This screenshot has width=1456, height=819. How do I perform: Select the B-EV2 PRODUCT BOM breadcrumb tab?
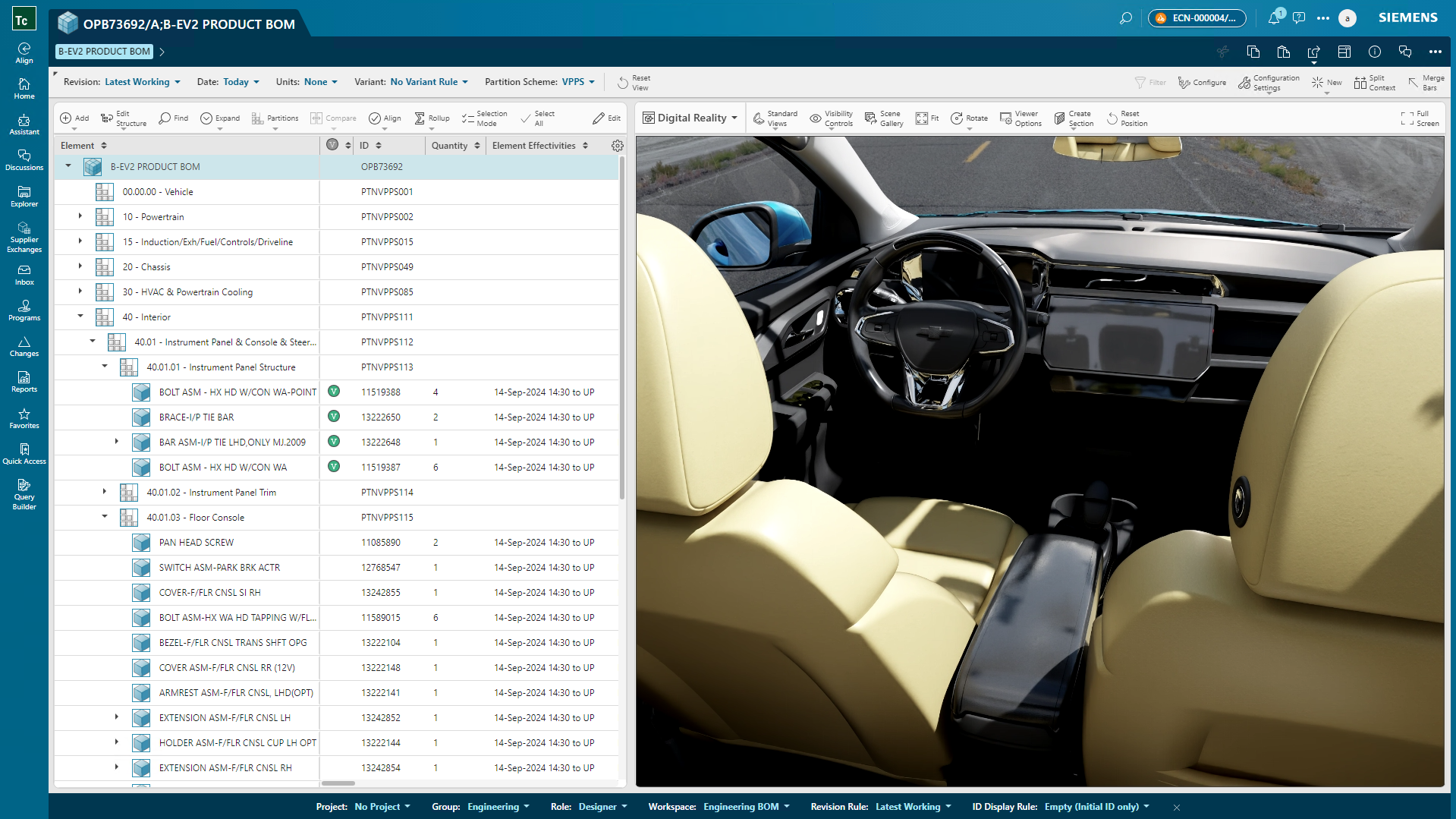(x=104, y=52)
